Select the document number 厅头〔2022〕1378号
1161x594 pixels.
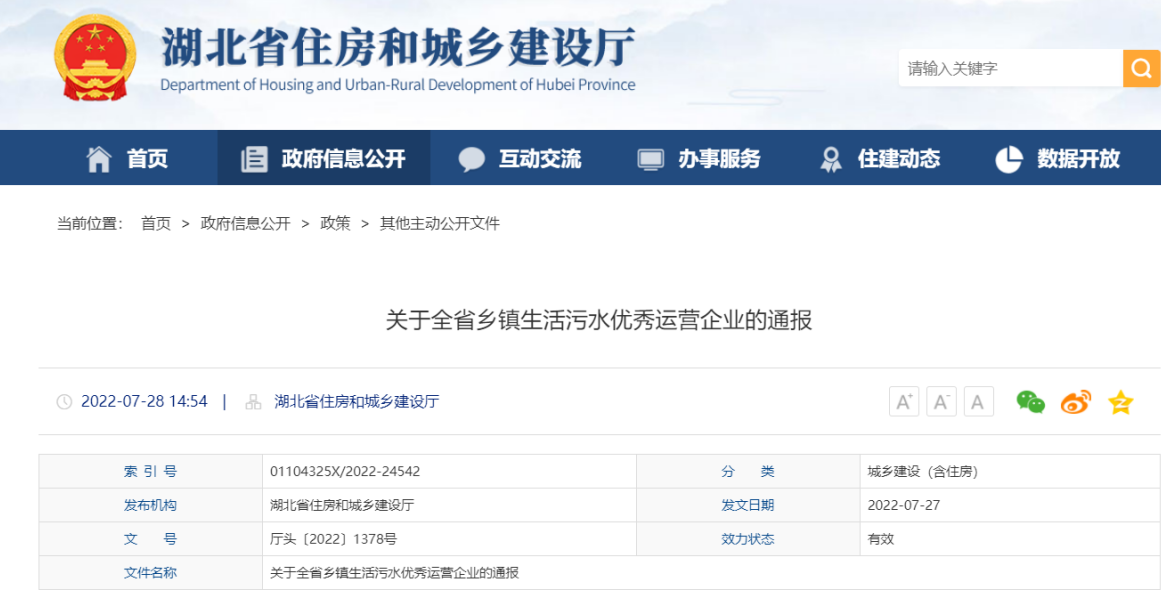tap(333, 539)
